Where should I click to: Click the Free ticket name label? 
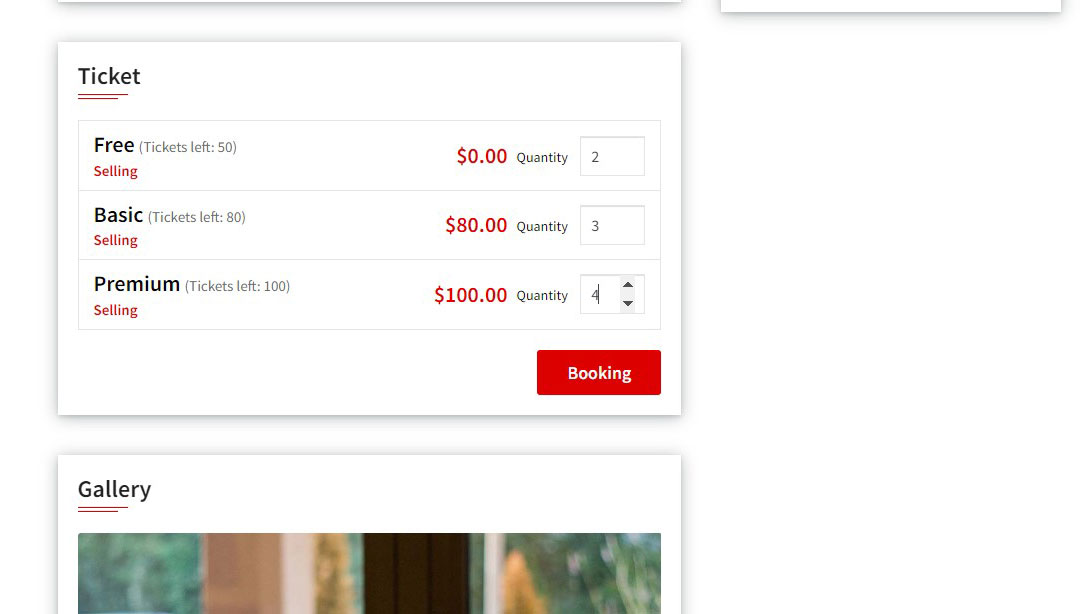click(113, 145)
